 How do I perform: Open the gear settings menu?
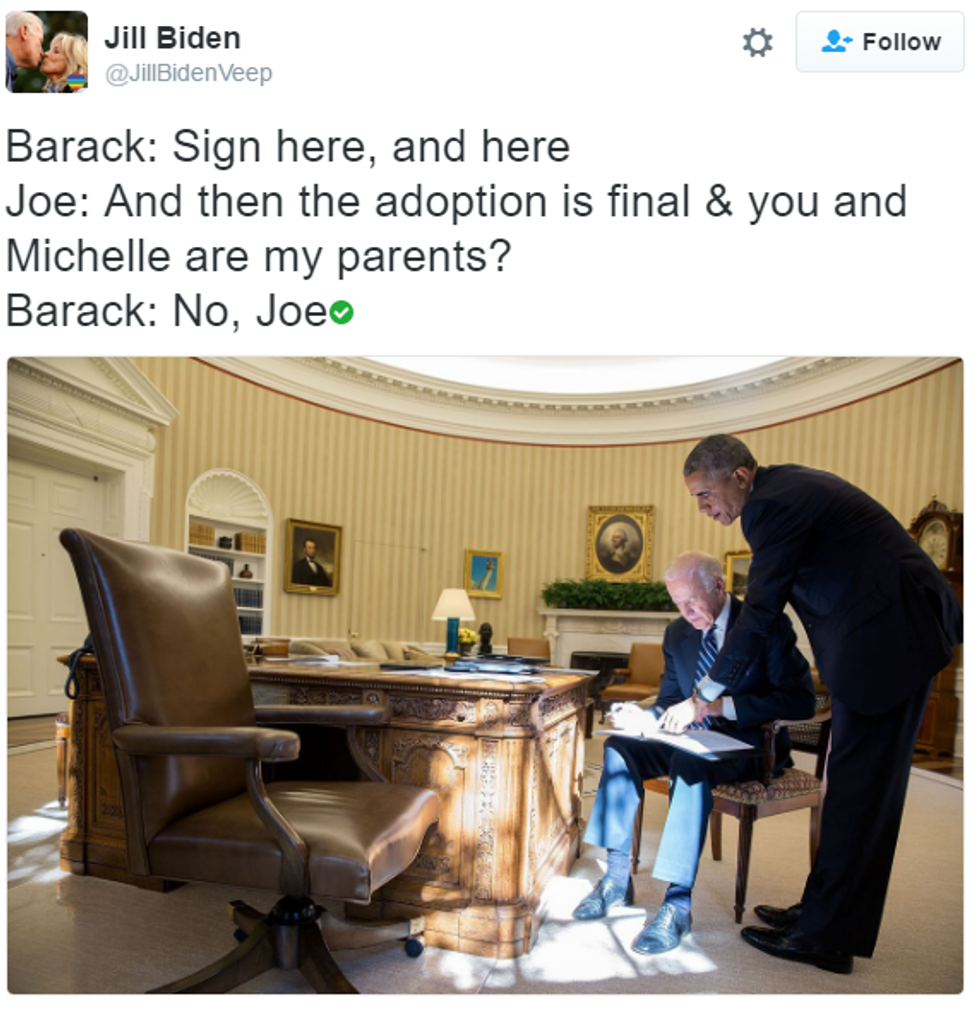coord(756,43)
